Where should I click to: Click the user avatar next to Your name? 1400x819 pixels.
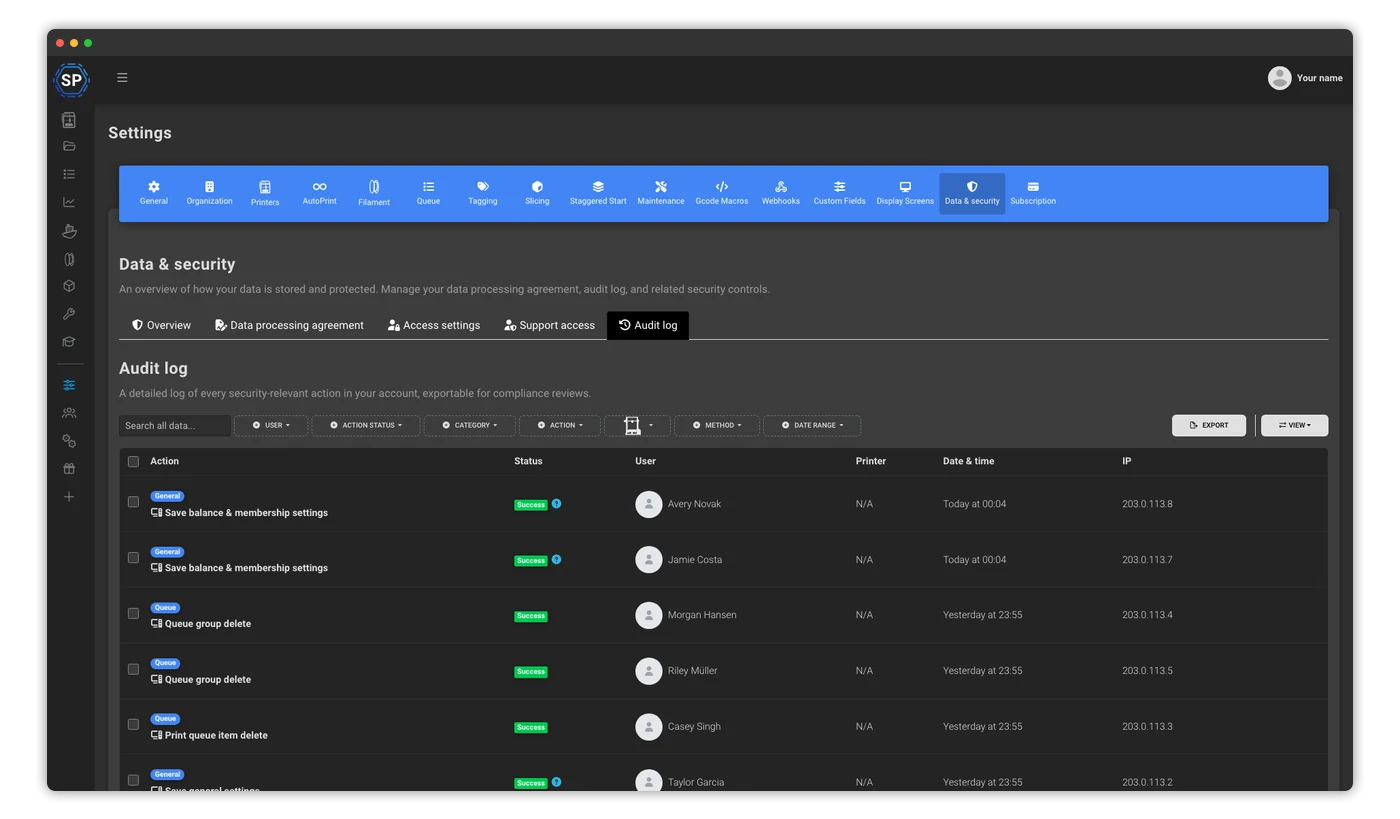coord(1279,78)
